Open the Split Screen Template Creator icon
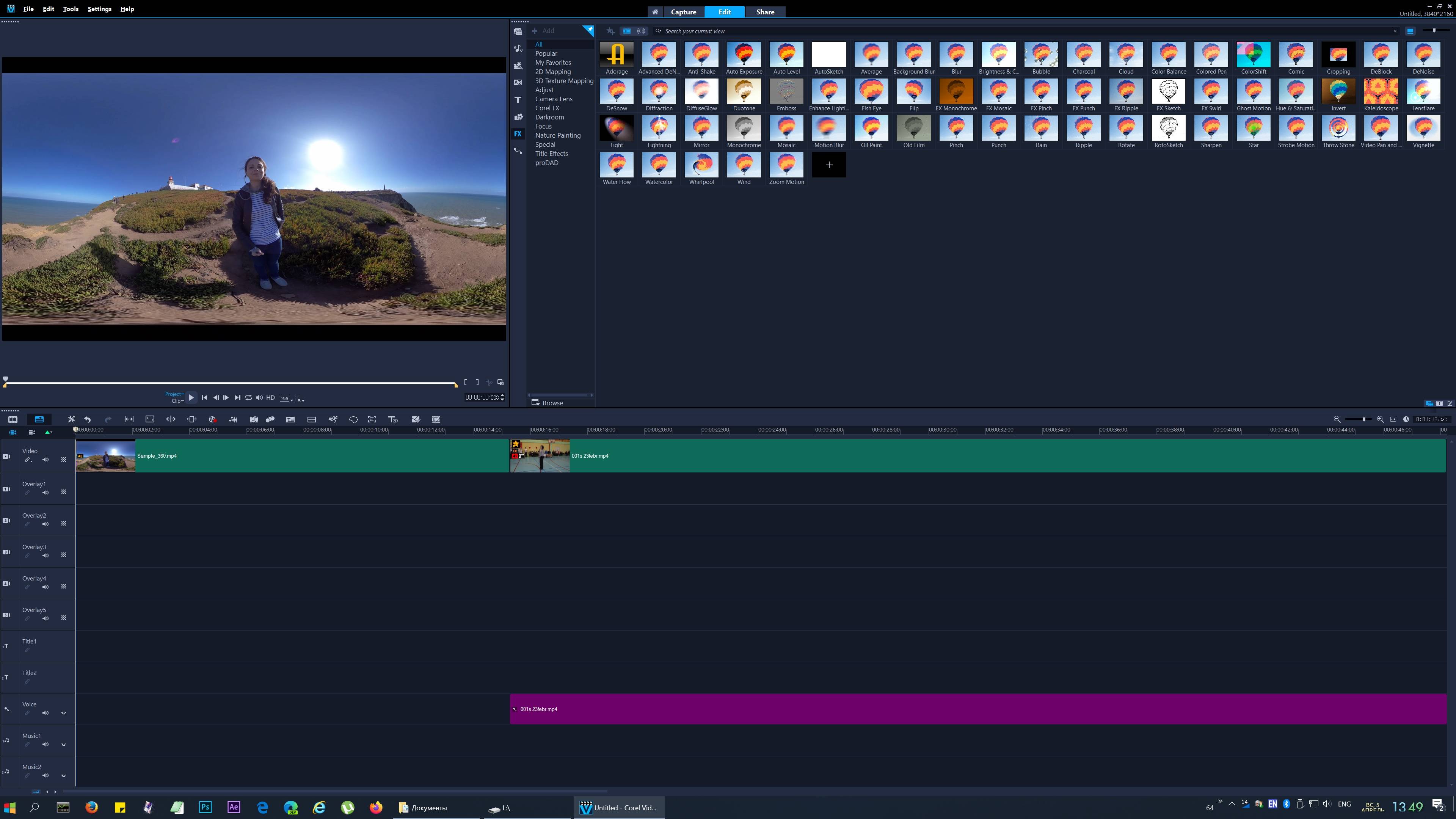Image resolution: width=1456 pixels, height=819 pixels. click(x=311, y=419)
